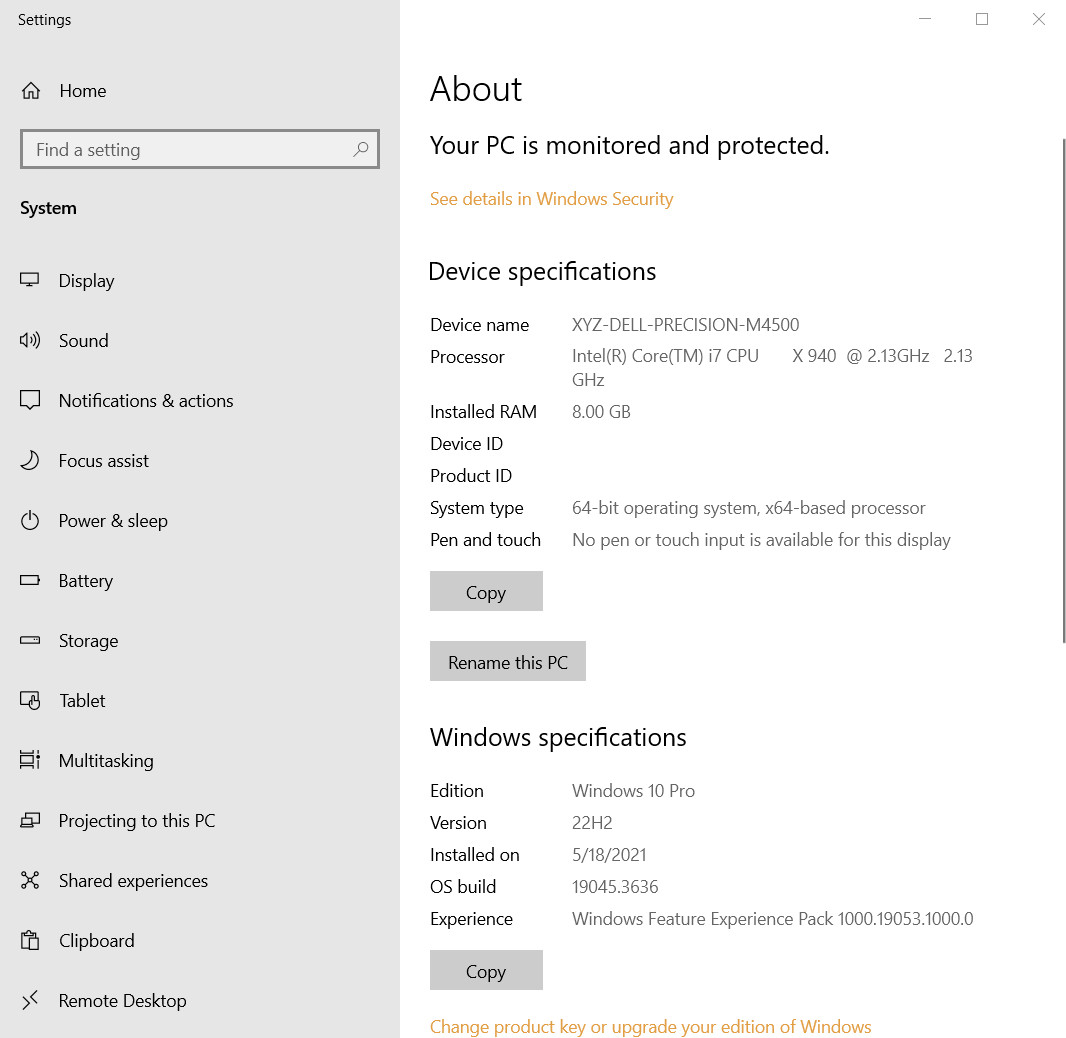Go to Sound settings
The height and width of the screenshot is (1038, 1066).
[x=84, y=341]
